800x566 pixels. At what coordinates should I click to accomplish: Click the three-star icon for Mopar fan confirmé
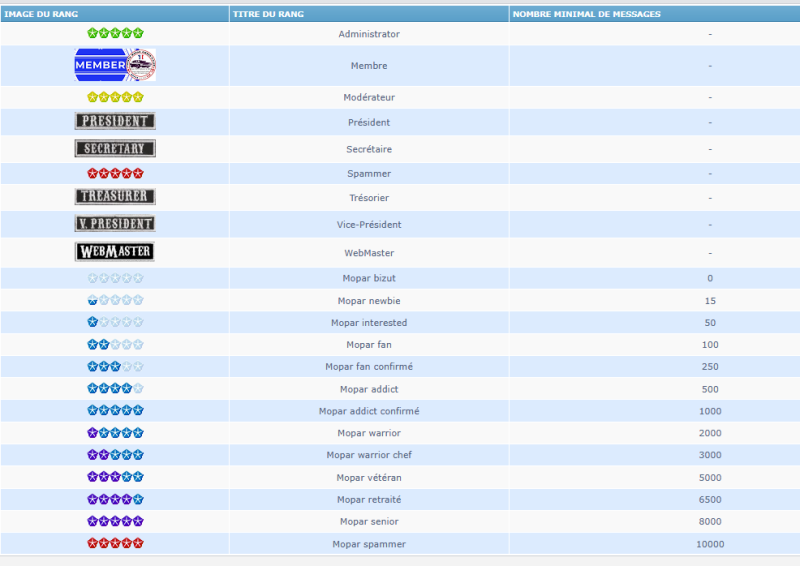(115, 366)
